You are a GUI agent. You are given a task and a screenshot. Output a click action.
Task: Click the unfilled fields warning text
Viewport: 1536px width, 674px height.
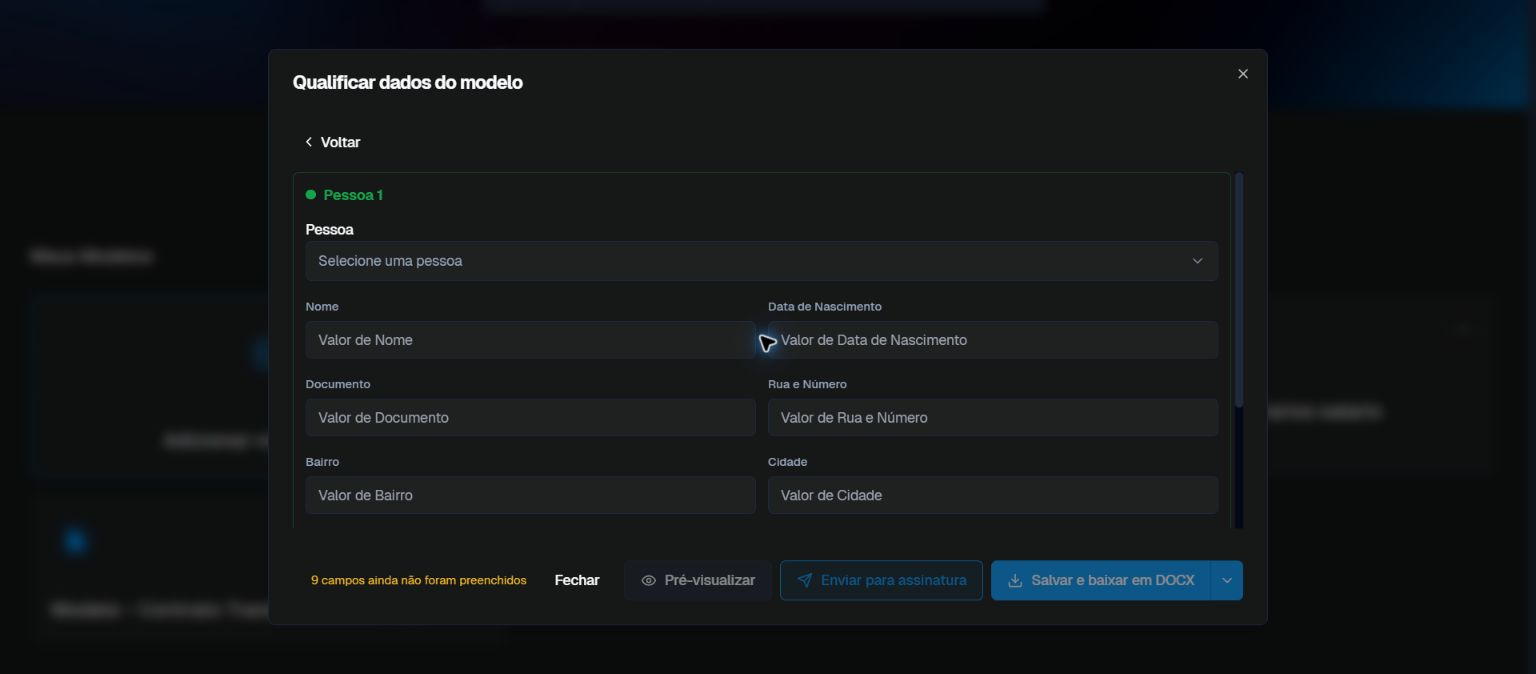click(x=418, y=580)
